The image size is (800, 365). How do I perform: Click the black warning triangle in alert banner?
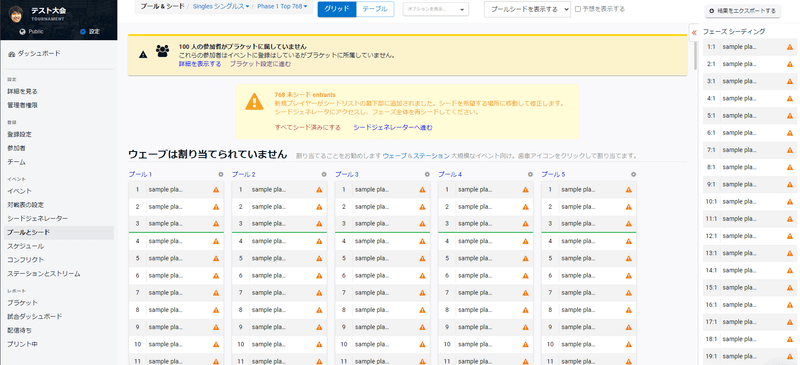(143, 54)
